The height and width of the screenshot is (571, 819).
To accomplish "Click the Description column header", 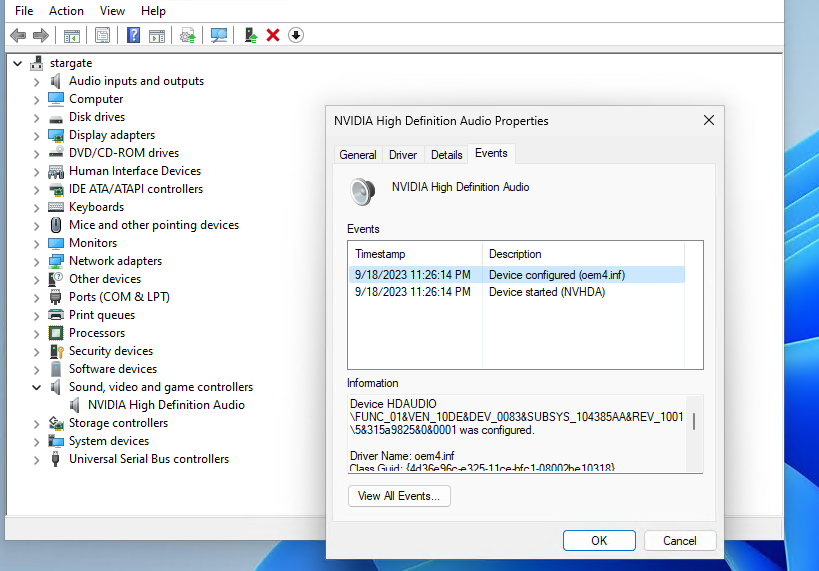I will click(583, 254).
